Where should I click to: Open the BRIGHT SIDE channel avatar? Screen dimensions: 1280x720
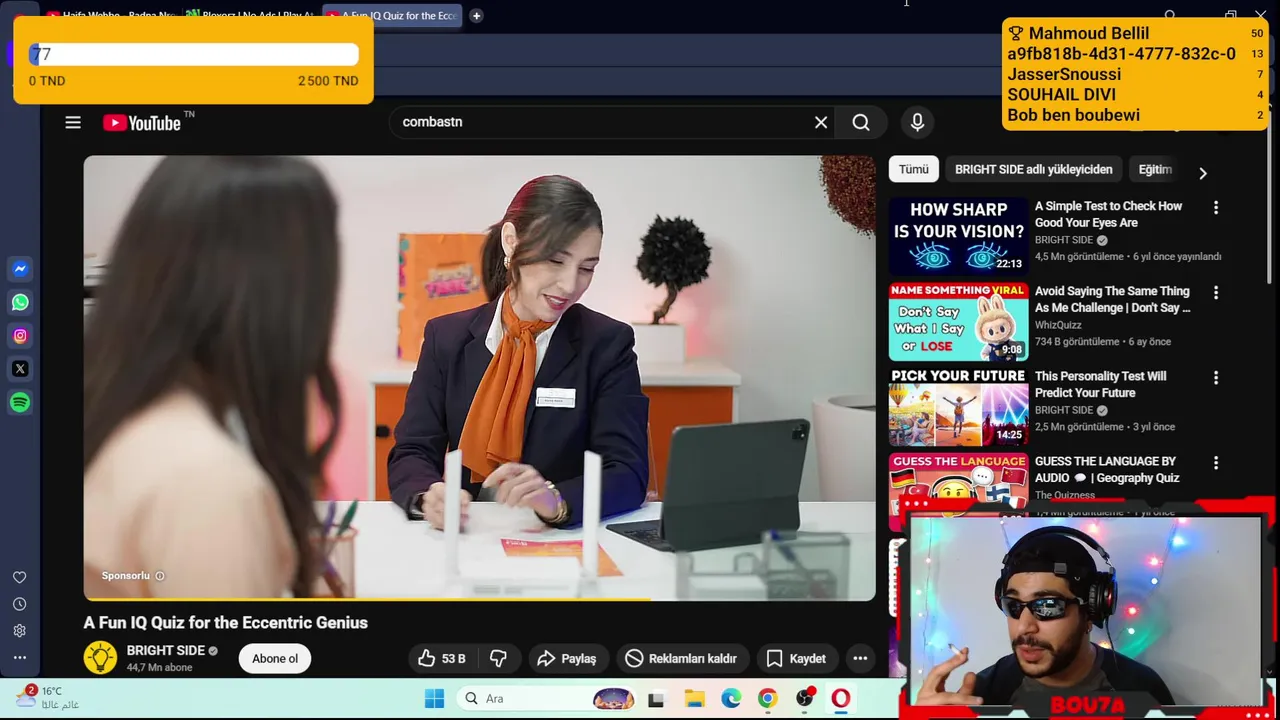100,658
